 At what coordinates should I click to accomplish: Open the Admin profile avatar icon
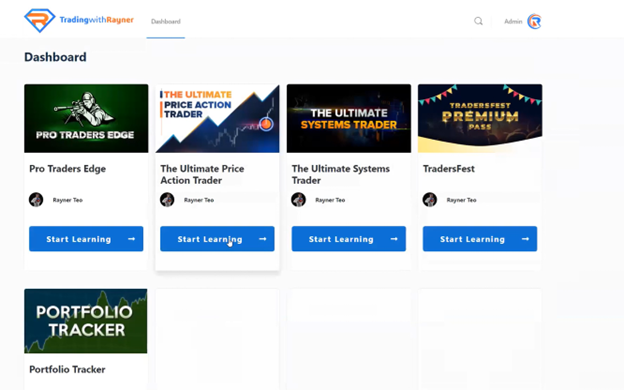[x=534, y=21]
